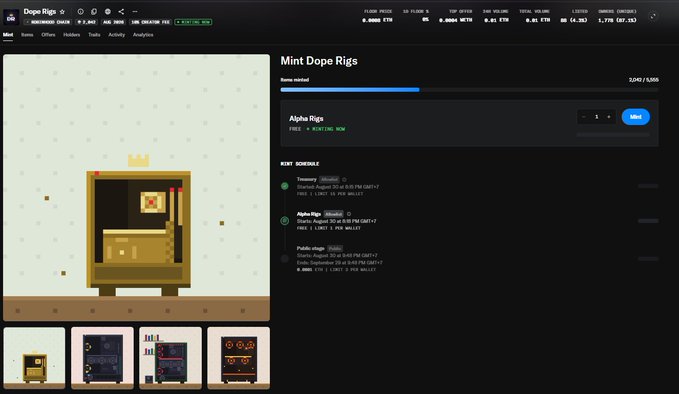Favorite Dope Rigs with the star icon
679x394 pixels.
[x=62, y=12]
